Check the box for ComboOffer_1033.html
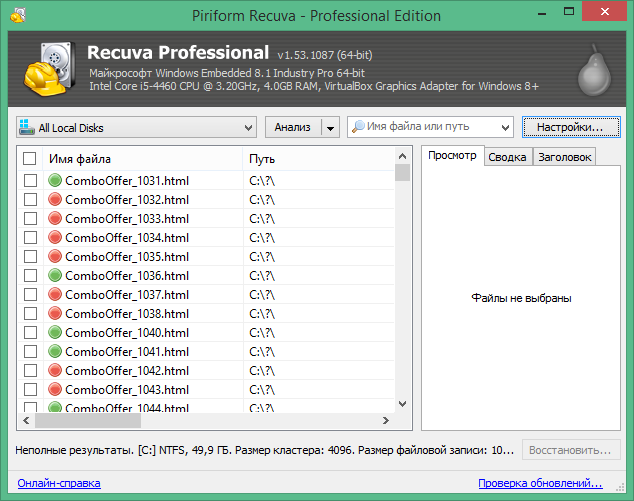This screenshot has width=634, height=501. coord(30,218)
